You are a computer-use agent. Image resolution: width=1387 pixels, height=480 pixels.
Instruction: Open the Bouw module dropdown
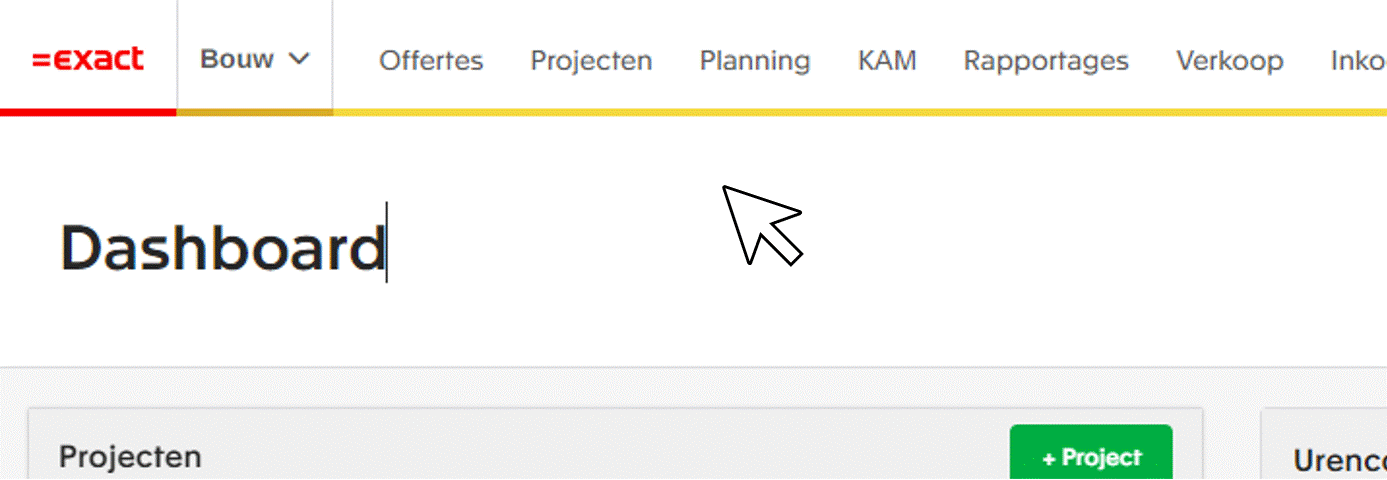pos(255,58)
